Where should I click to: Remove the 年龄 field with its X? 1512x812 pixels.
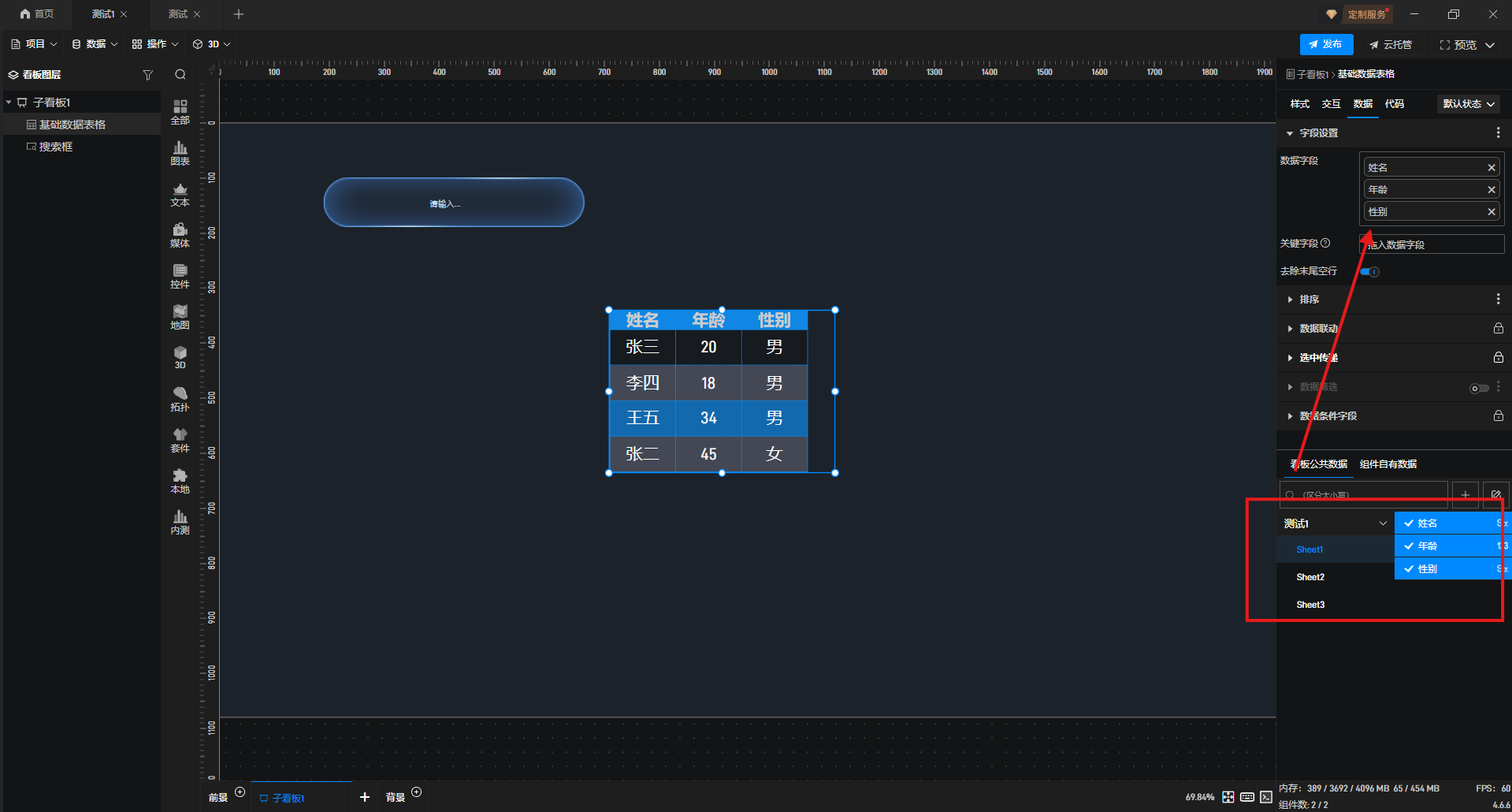coord(1491,190)
